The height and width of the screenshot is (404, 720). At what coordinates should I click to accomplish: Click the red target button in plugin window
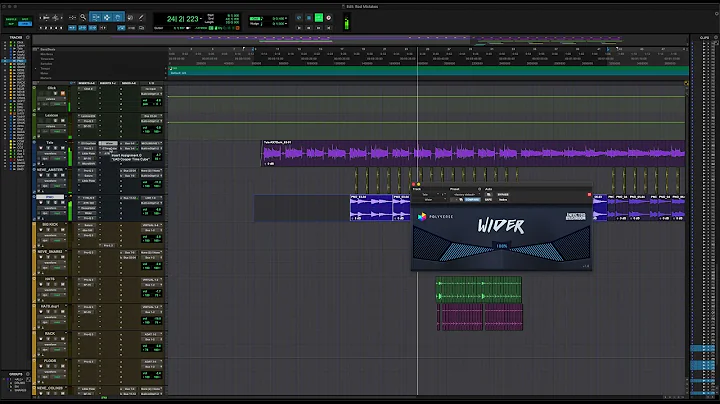(x=590, y=195)
